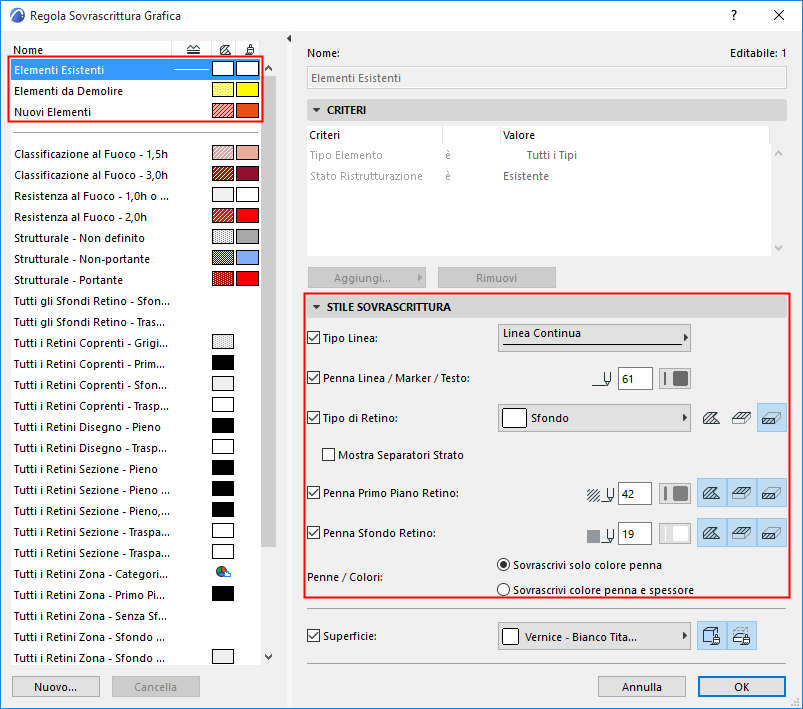
Task: Uncheck the Tipo di Retino checkbox
Action: pos(313,418)
